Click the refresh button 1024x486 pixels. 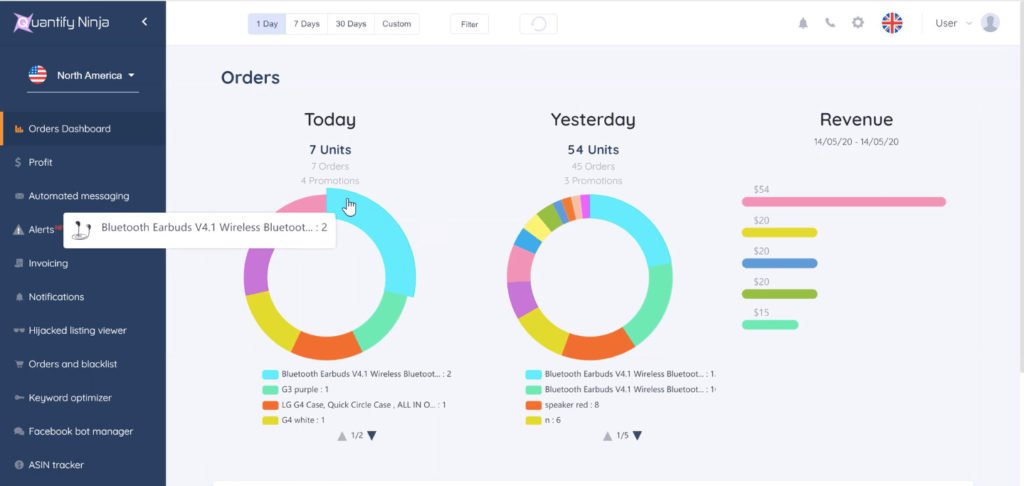pos(538,24)
